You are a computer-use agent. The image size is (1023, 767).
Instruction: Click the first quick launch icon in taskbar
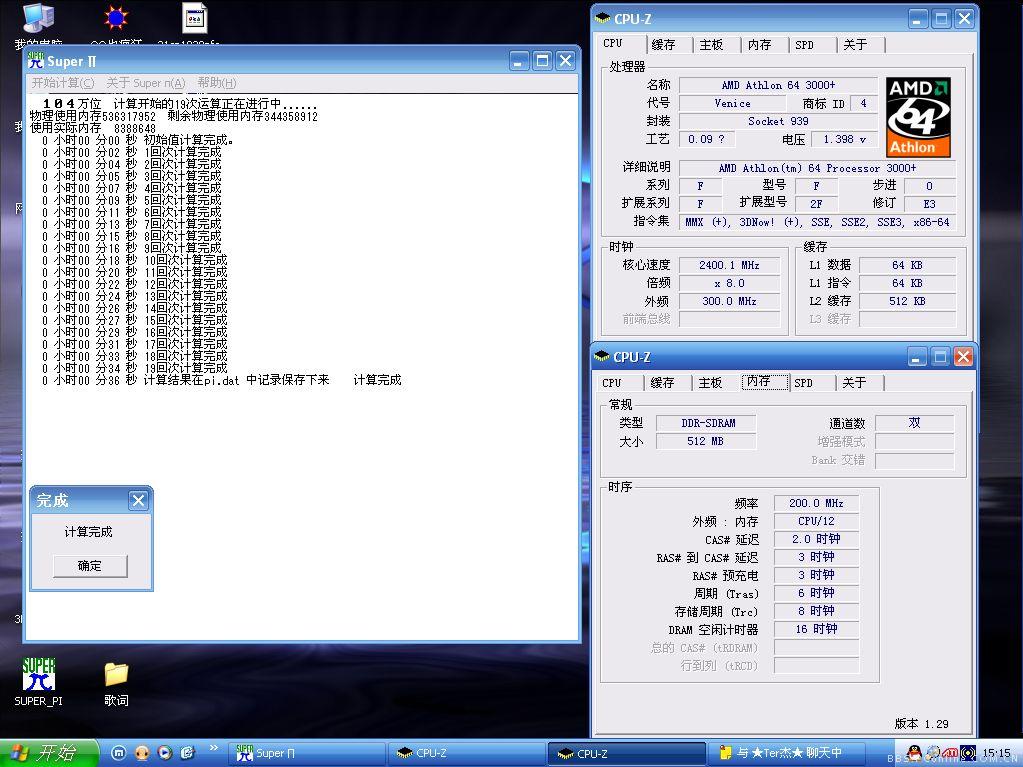click(x=118, y=753)
